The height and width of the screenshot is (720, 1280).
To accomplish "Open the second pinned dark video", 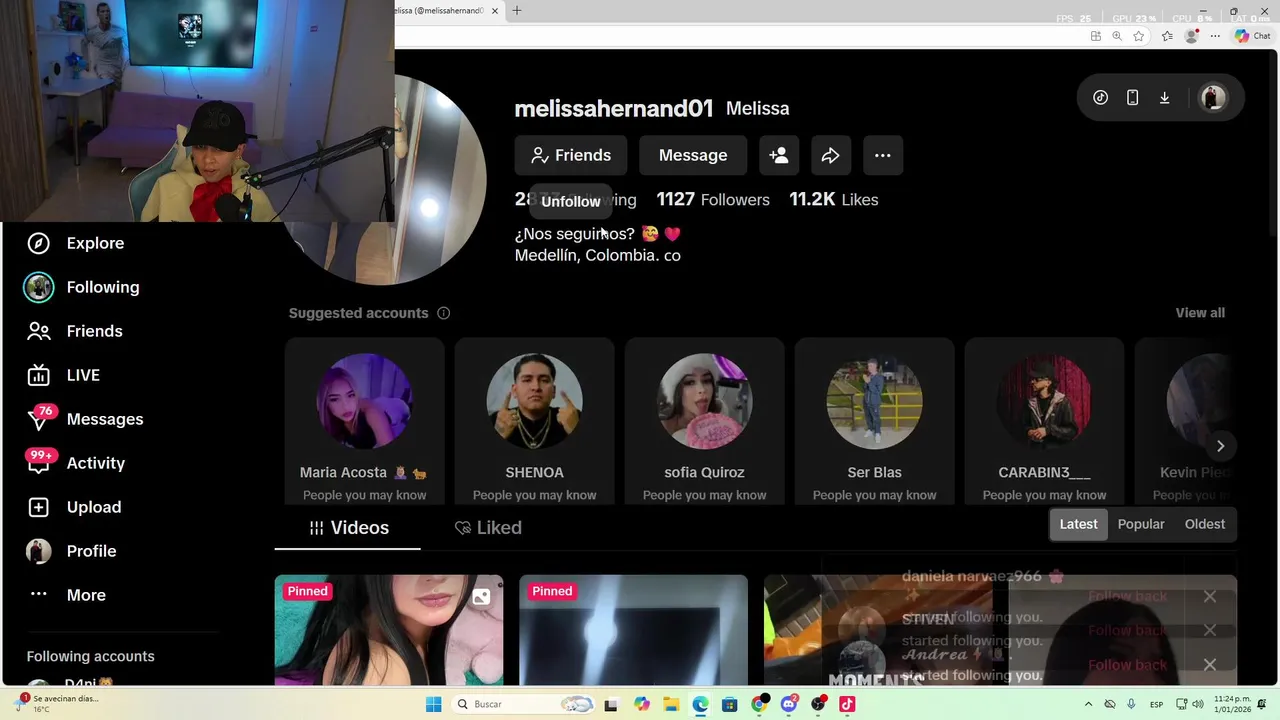I will (633, 630).
